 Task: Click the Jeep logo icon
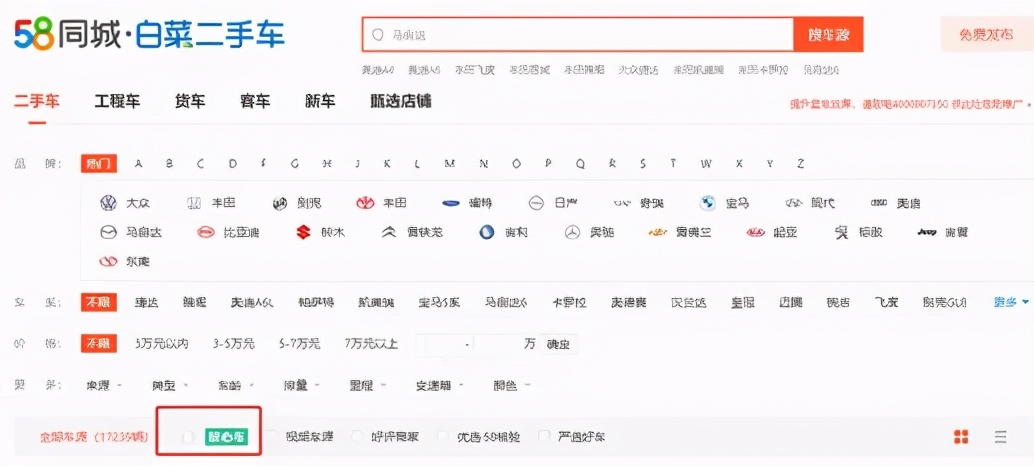[x=927, y=232]
